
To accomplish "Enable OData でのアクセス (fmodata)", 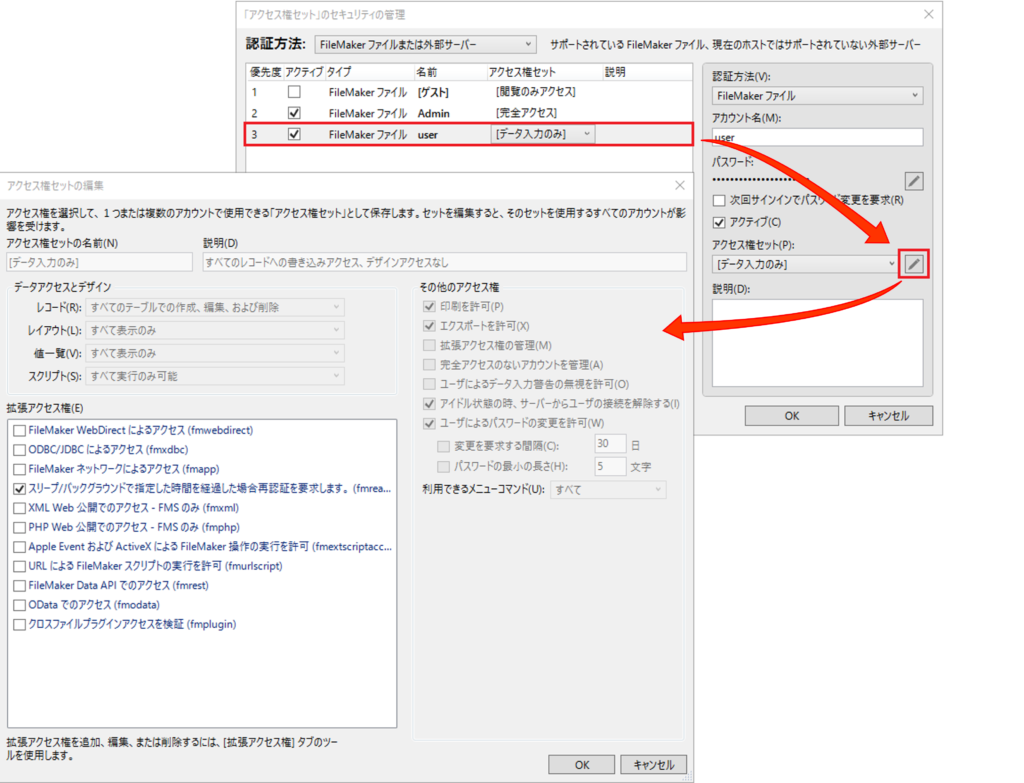I will coord(20,605).
